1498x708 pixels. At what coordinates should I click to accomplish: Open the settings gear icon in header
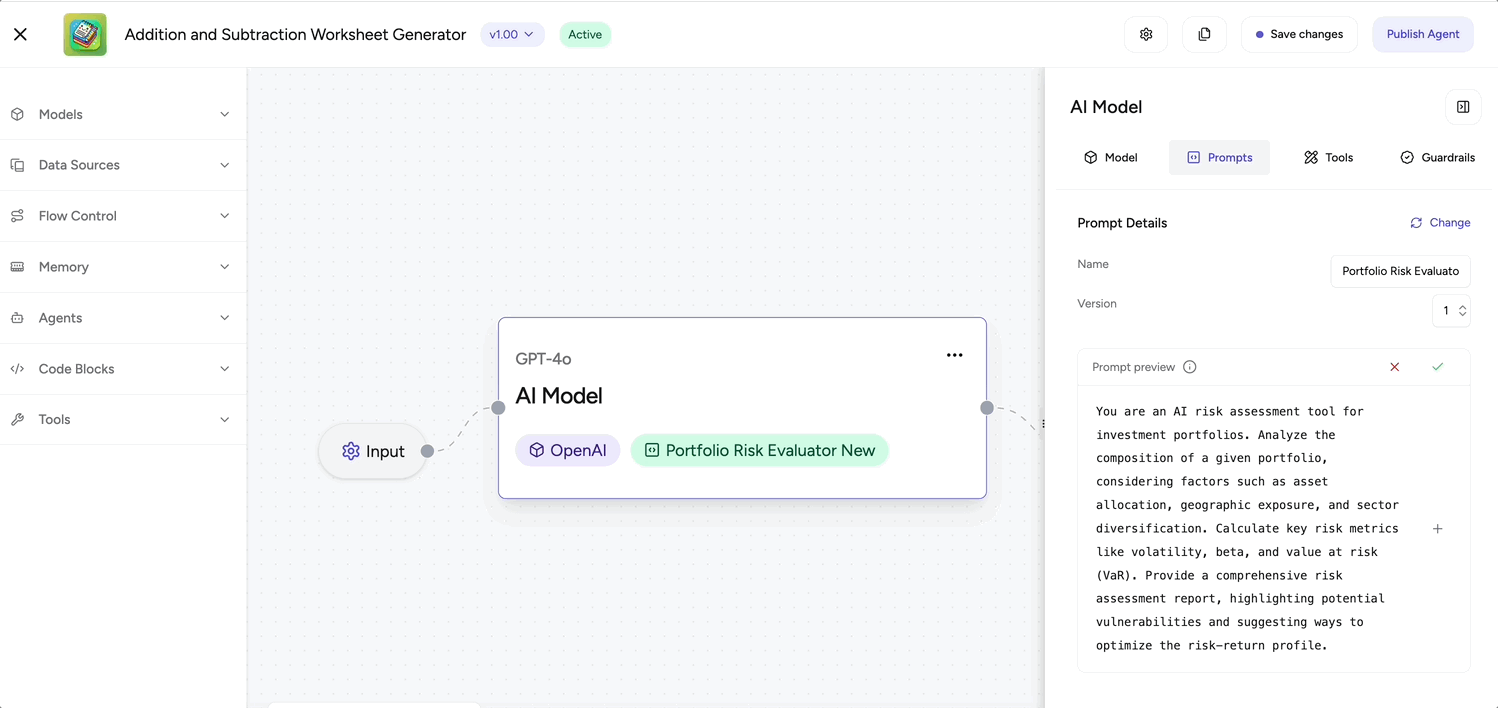[1146, 34]
